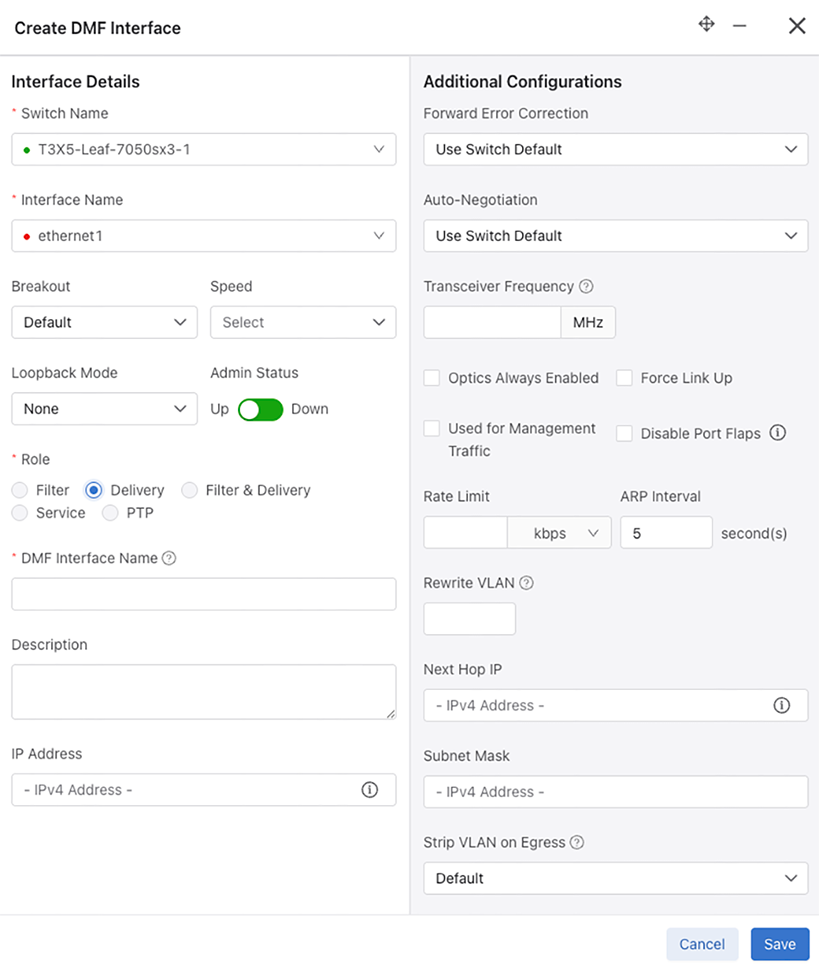Toggle the Admin Status switch
Image resolution: width=819 pixels, height=972 pixels.
point(260,409)
